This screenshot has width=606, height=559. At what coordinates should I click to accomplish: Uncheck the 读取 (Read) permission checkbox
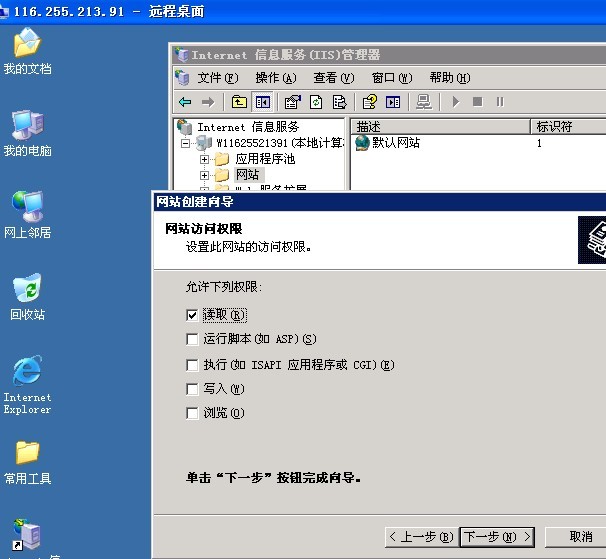click(193, 314)
